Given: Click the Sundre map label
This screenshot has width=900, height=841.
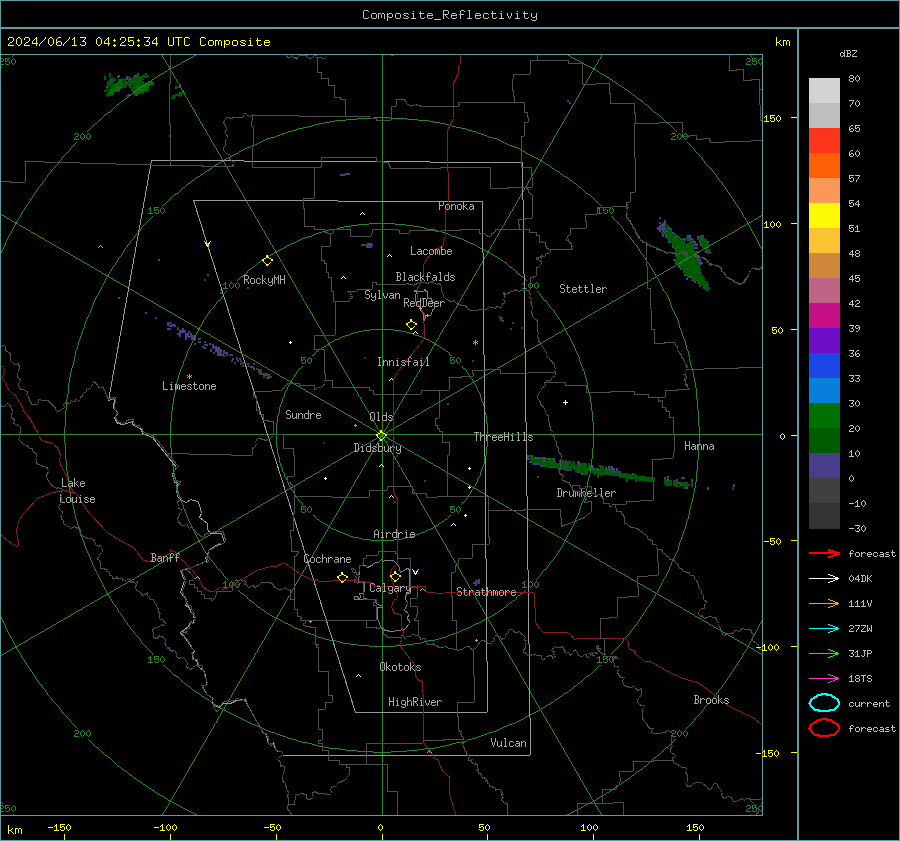Looking at the screenshot, I should coord(303,415).
